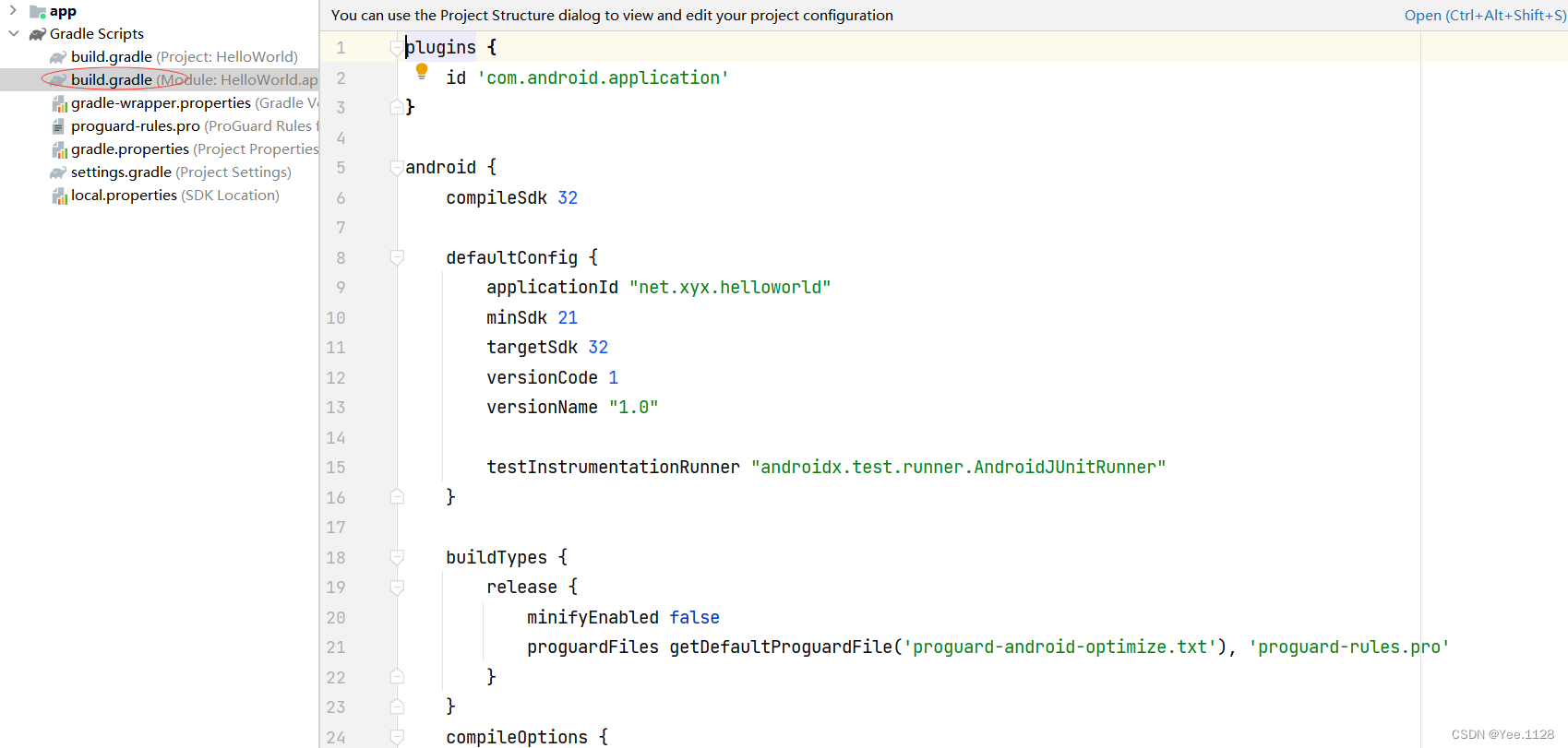Click the AndroidJUnitRunner string

pyautogui.click(x=959, y=468)
